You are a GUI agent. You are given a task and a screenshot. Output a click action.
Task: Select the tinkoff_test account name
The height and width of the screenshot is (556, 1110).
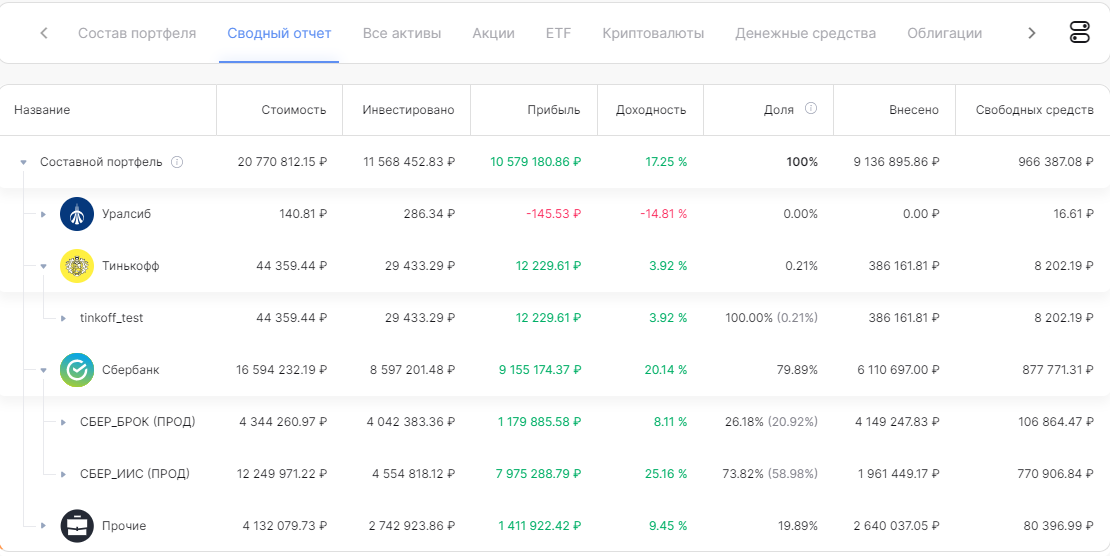(x=111, y=318)
